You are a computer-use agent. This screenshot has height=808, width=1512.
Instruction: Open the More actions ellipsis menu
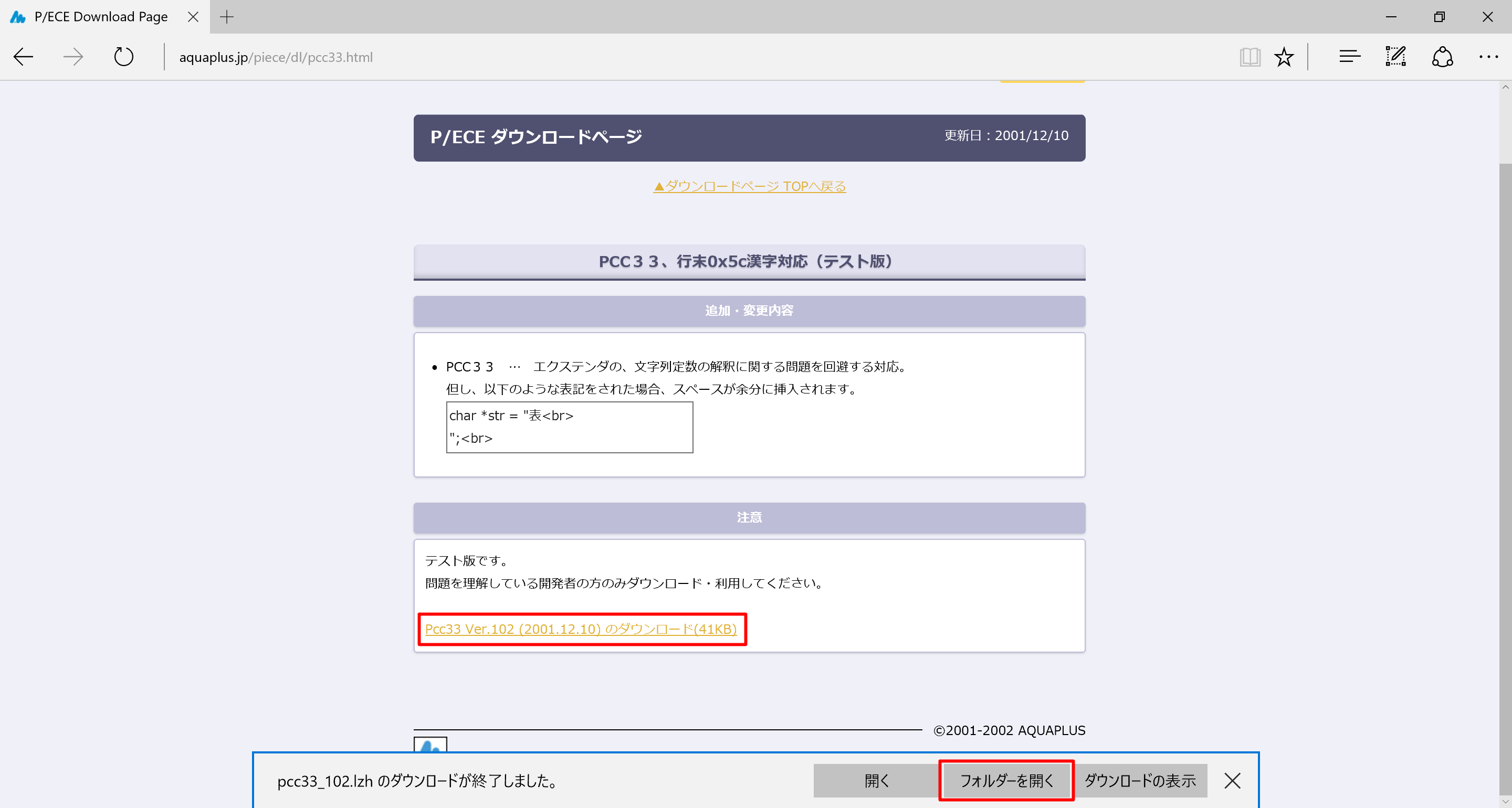tap(1488, 57)
